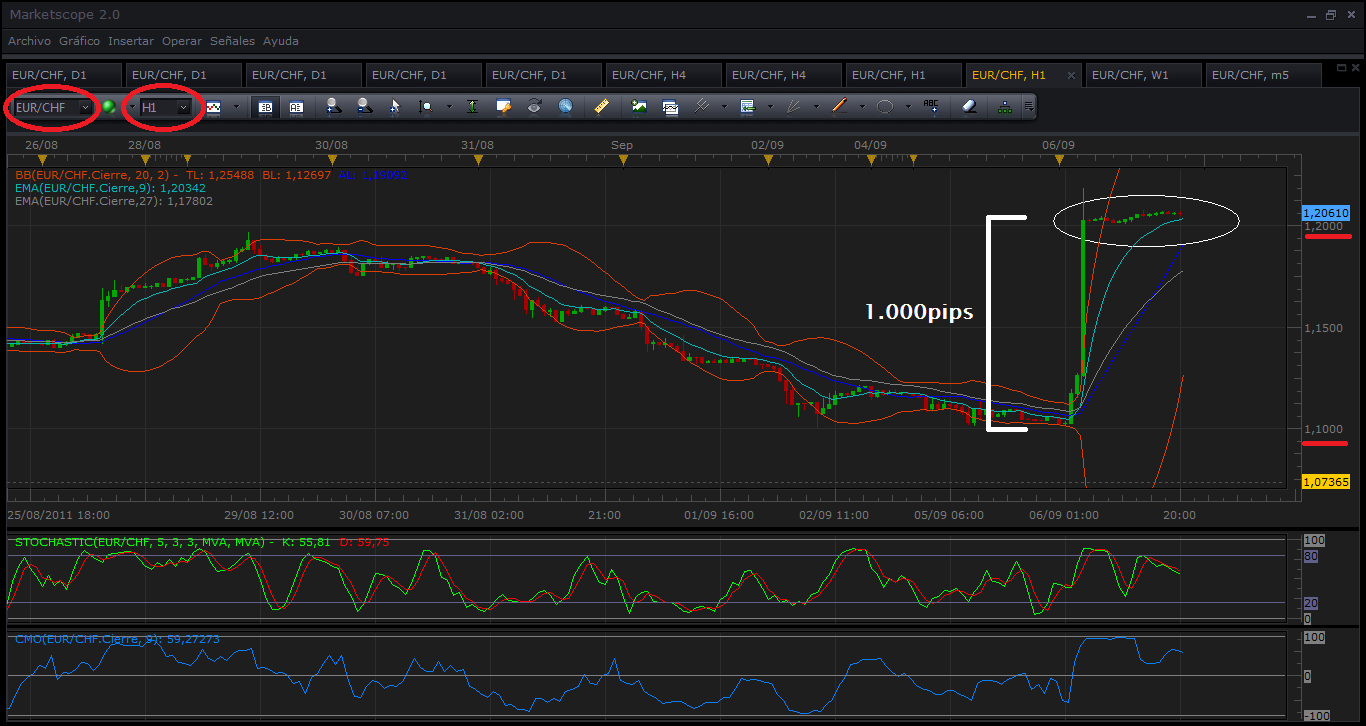Open the Operar menu
Screen dimensions: 1366x726
[182, 41]
